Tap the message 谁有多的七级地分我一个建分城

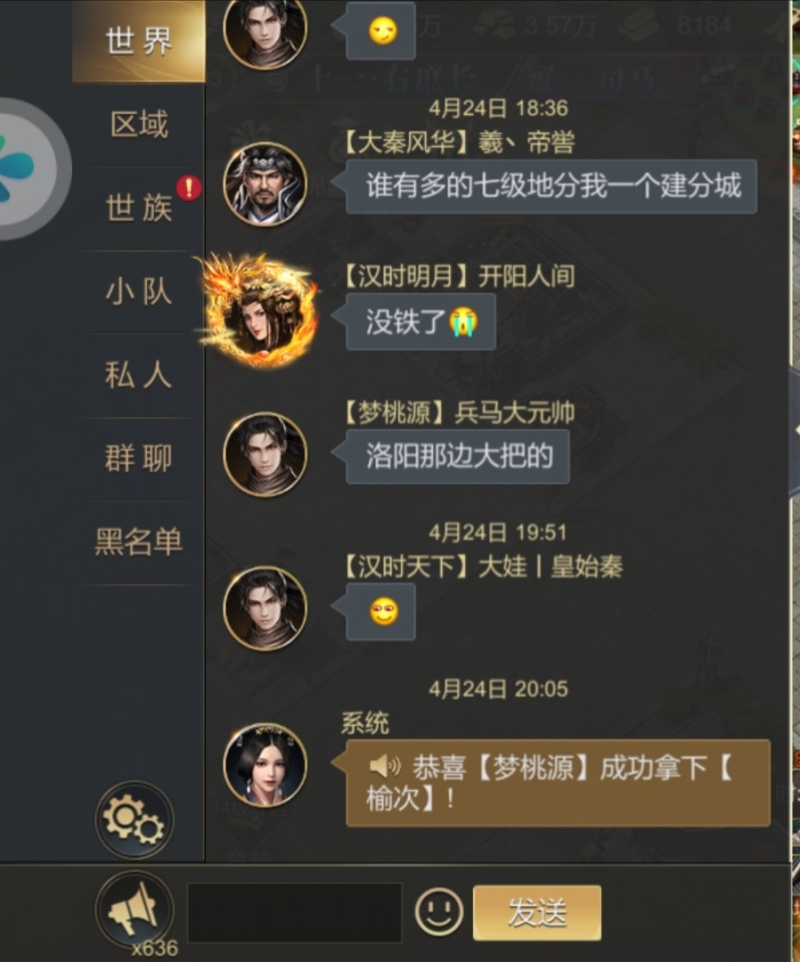point(551,187)
